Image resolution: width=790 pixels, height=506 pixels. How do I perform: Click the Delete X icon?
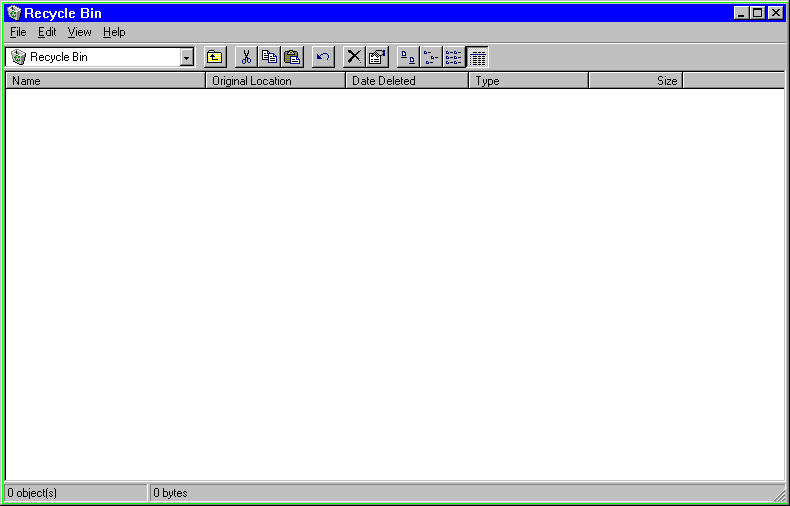[354, 57]
